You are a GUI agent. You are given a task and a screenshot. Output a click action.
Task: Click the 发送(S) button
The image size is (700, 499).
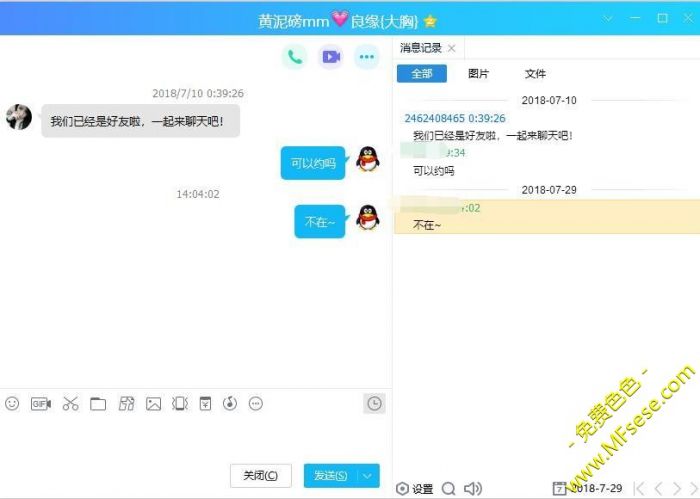[x=330, y=475]
